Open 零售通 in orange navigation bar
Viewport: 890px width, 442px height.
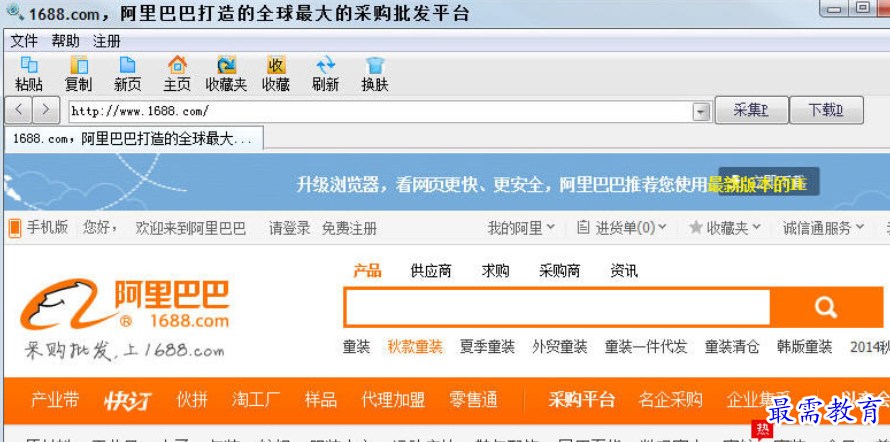[x=473, y=400]
